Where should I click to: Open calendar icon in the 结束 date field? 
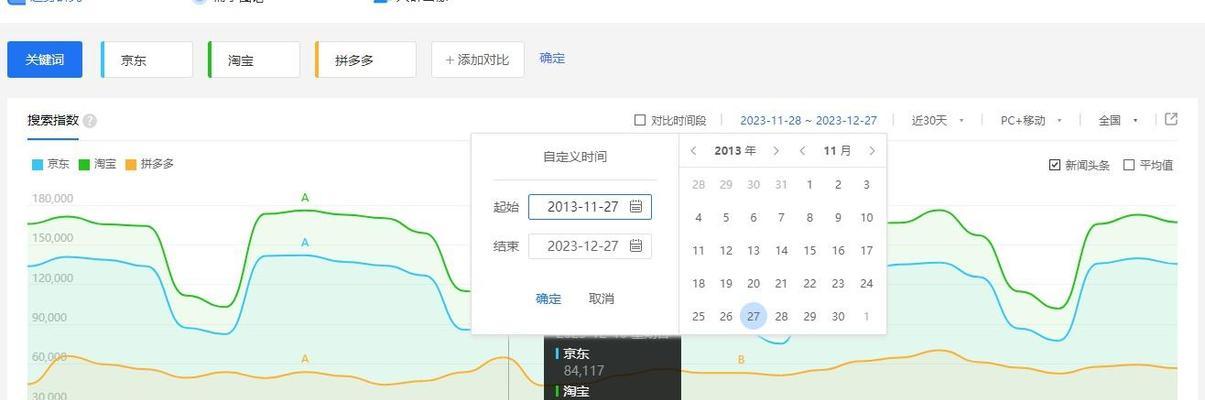coord(636,246)
